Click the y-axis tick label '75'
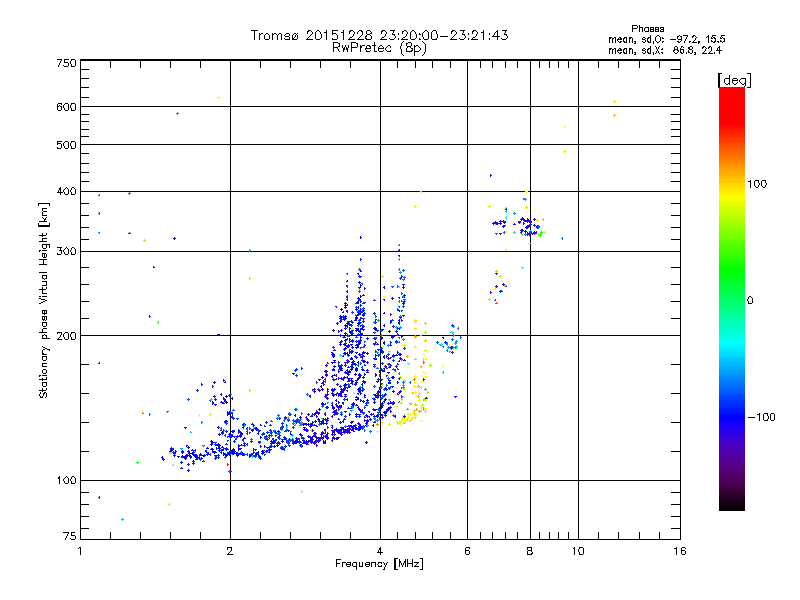The image size is (800, 600). [x=70, y=536]
